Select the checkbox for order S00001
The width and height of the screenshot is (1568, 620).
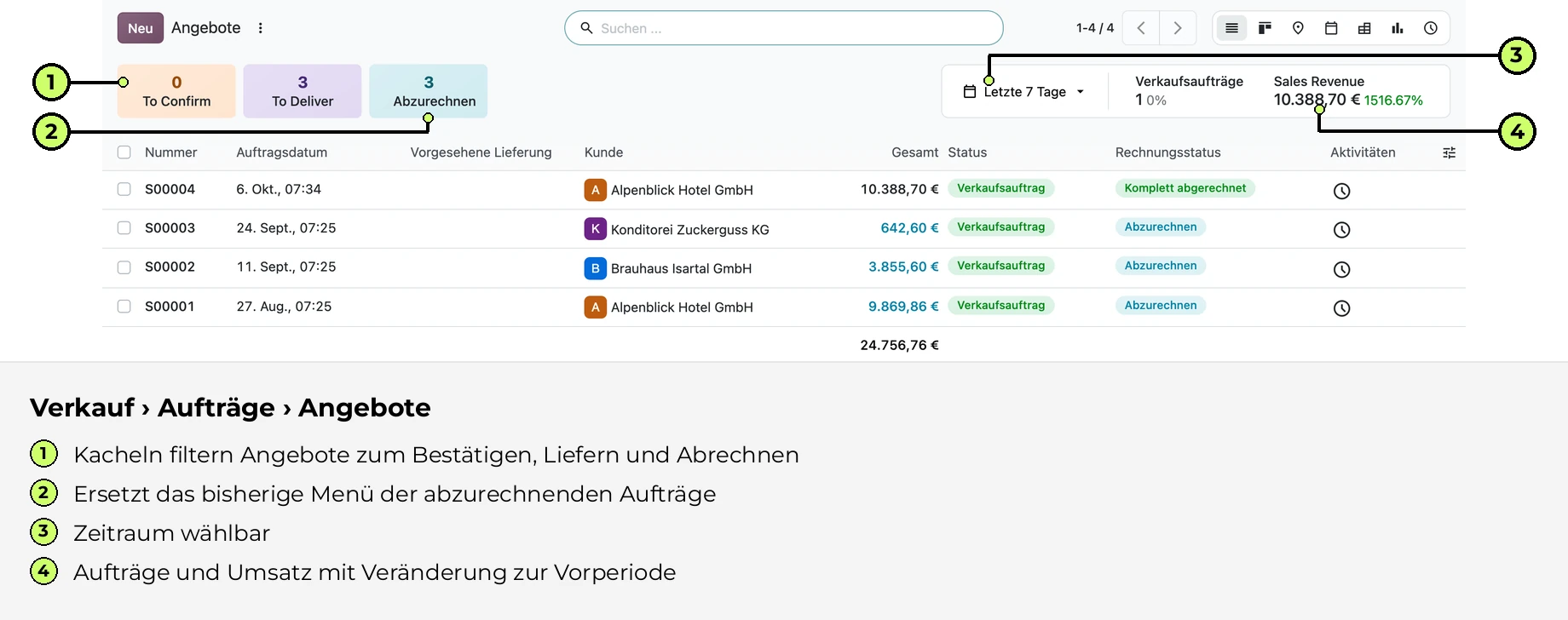(124, 307)
